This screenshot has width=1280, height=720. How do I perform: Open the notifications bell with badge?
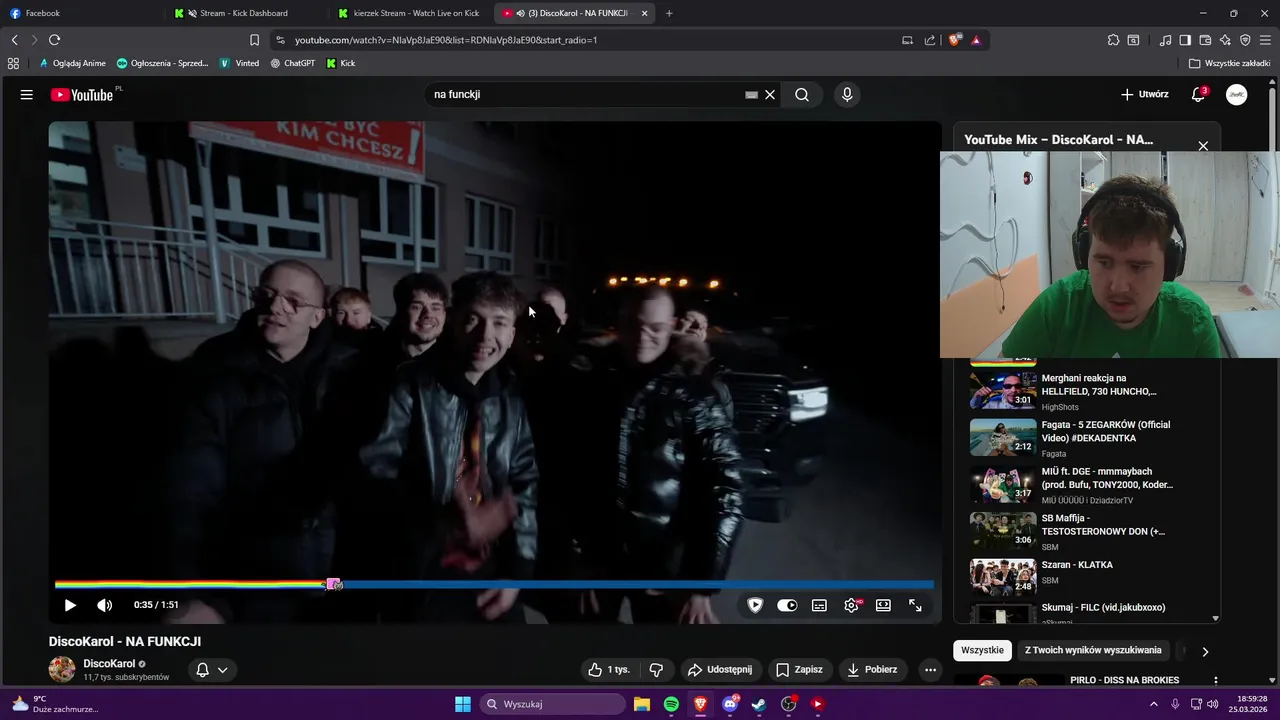1198,94
